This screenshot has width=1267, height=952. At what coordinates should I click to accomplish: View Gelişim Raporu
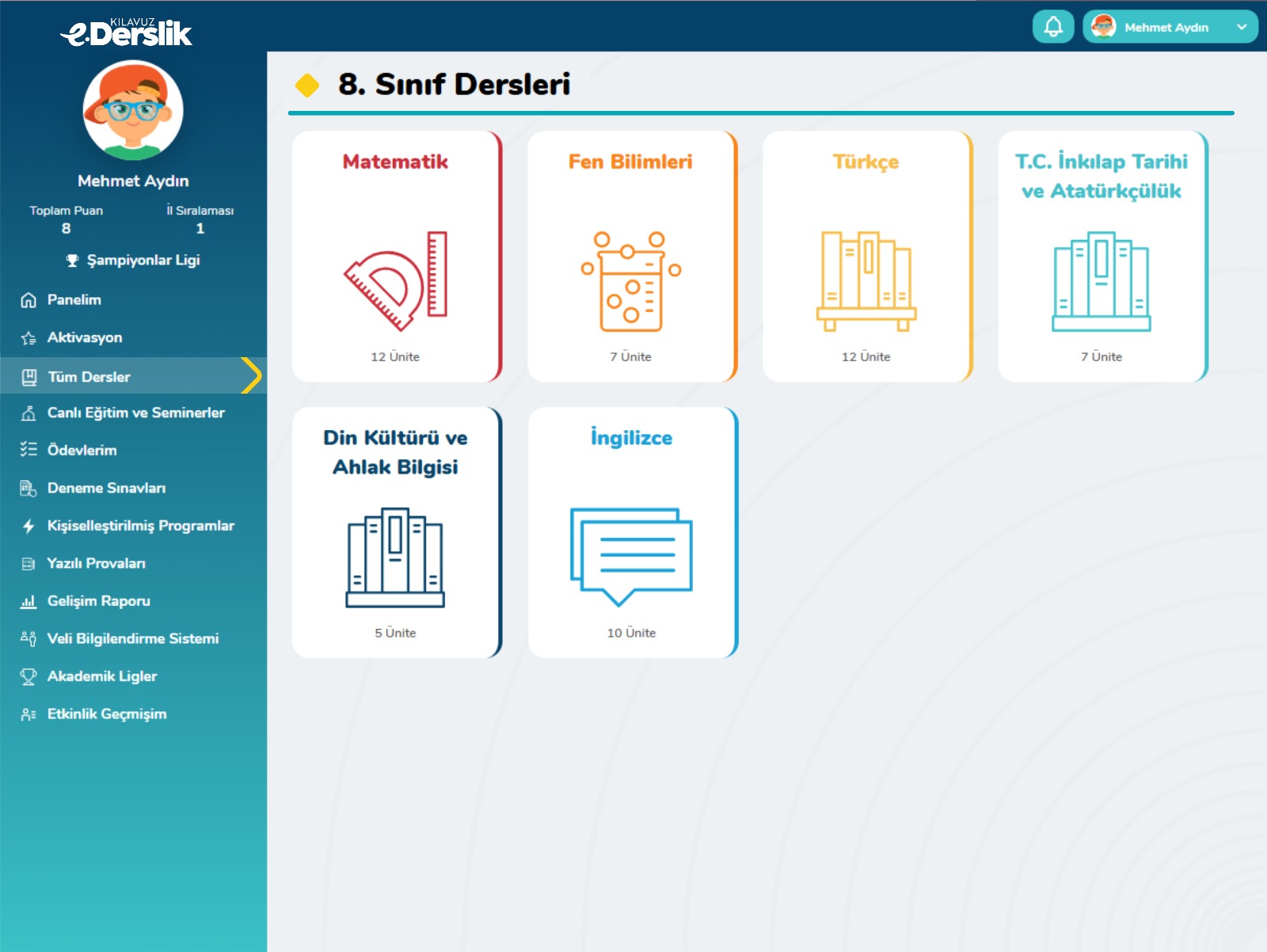98,601
